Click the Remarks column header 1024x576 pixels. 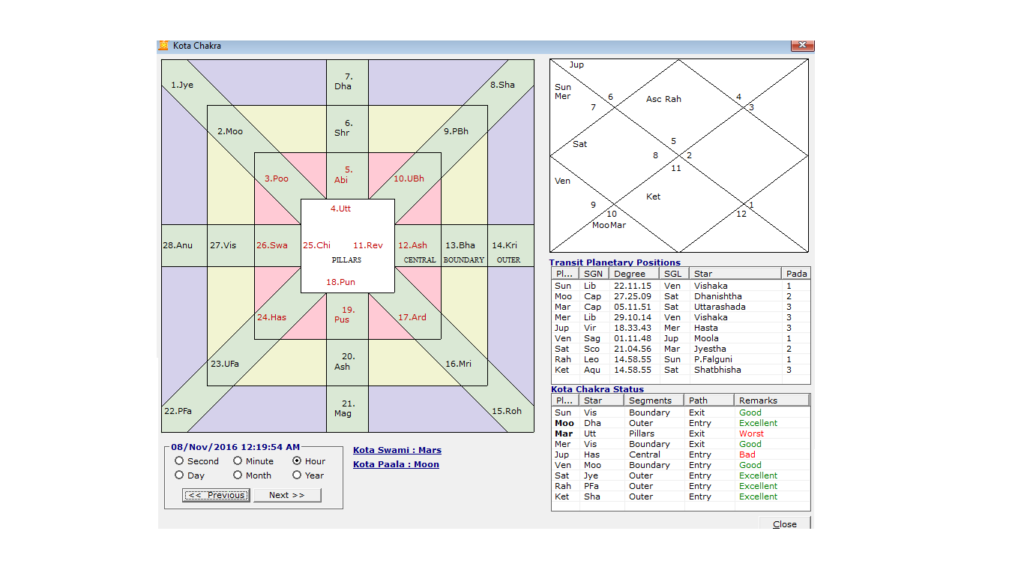(771, 400)
